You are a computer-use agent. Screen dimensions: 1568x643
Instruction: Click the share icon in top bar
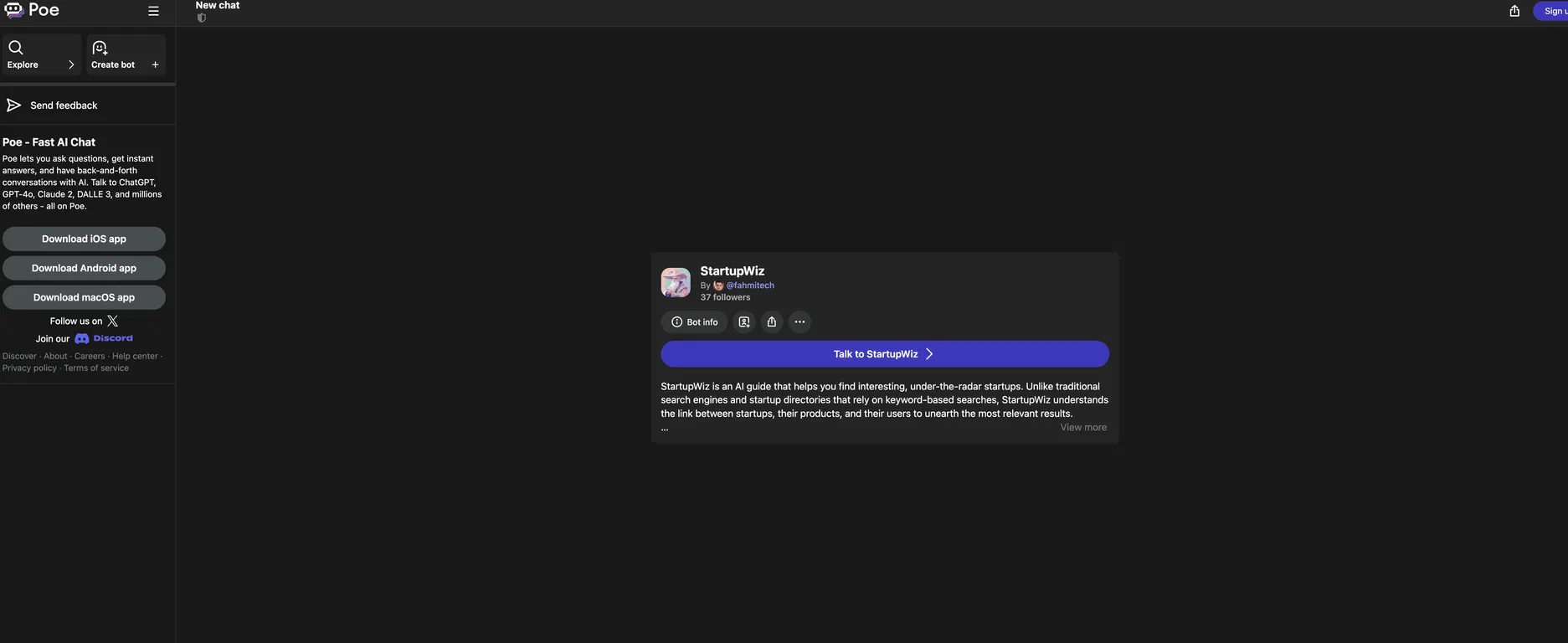coord(1514,11)
